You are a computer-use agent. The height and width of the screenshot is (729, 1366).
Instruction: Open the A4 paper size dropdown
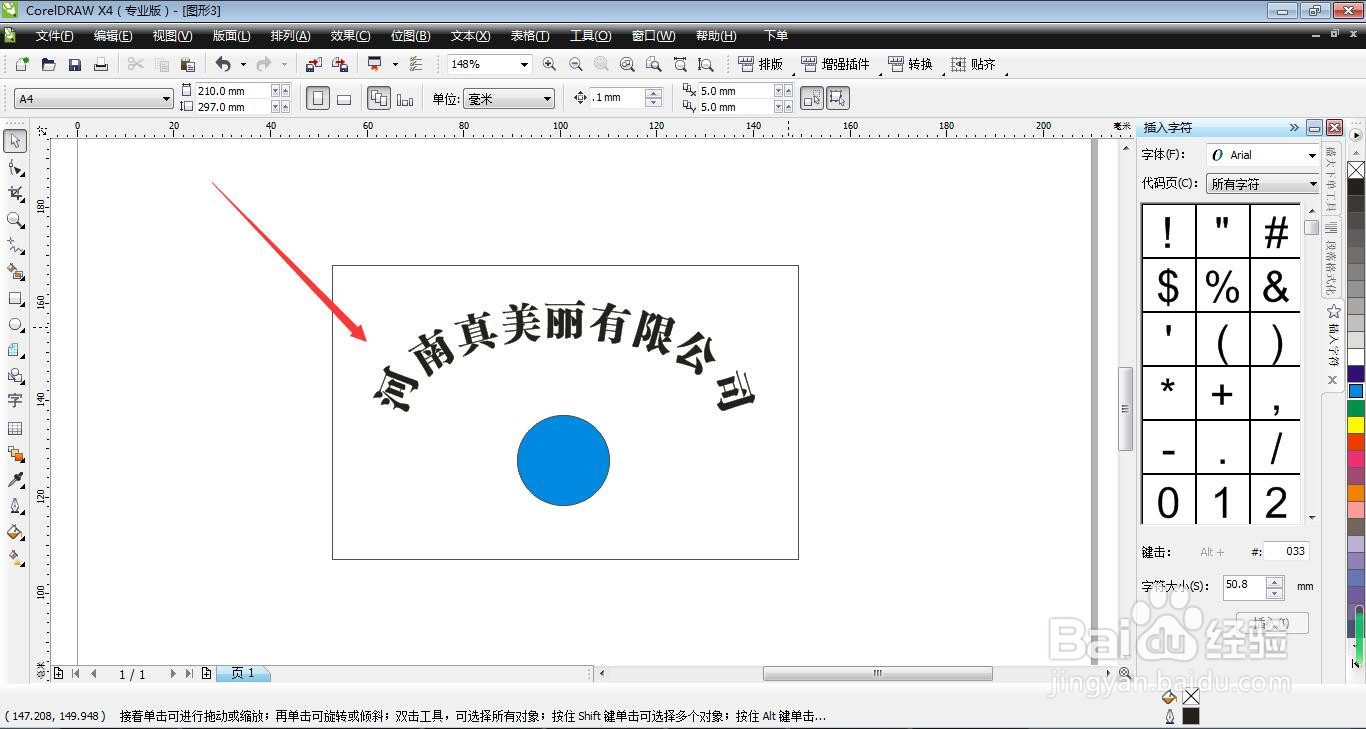tap(166, 99)
